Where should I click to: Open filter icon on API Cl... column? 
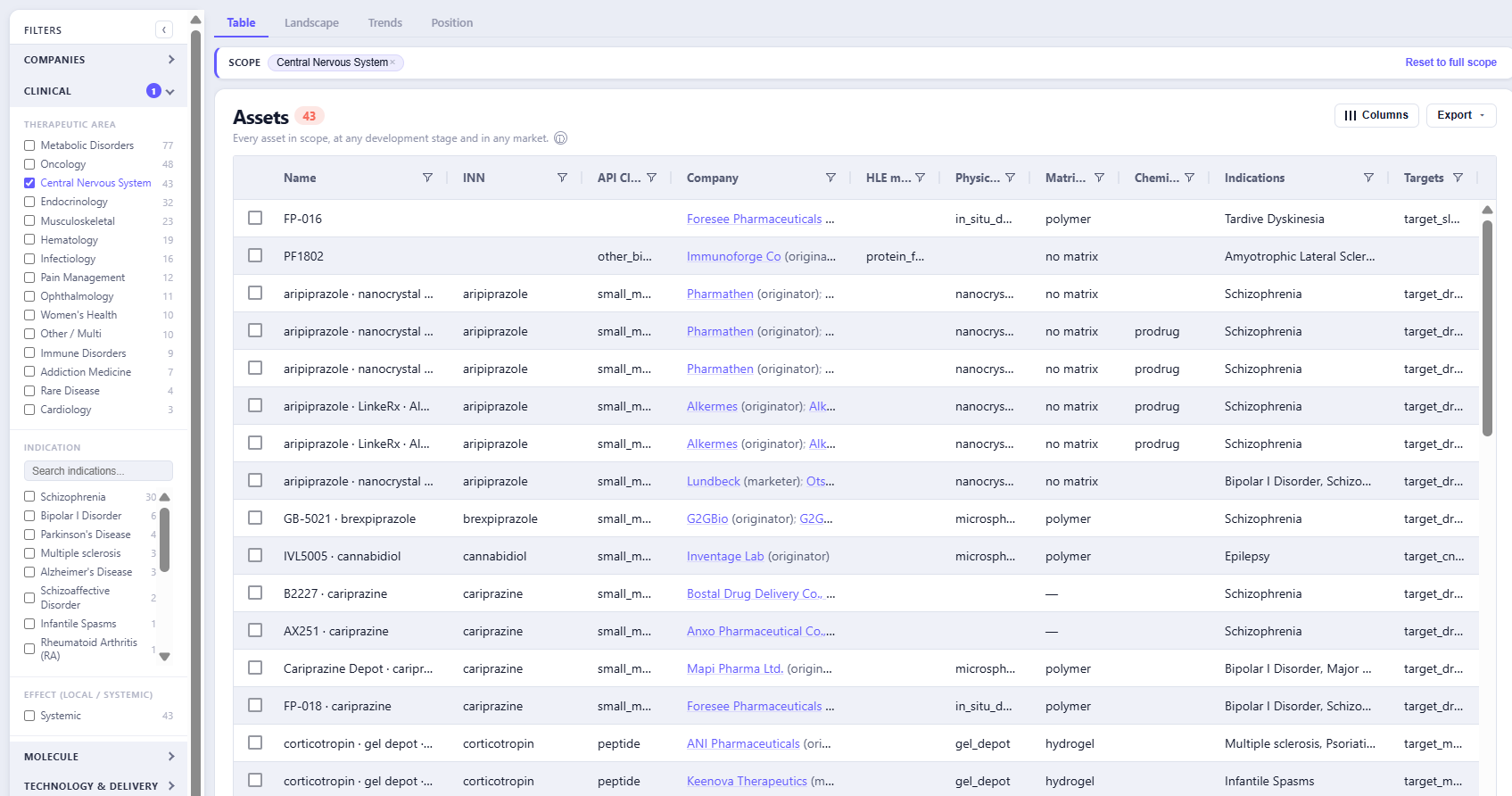pos(652,178)
